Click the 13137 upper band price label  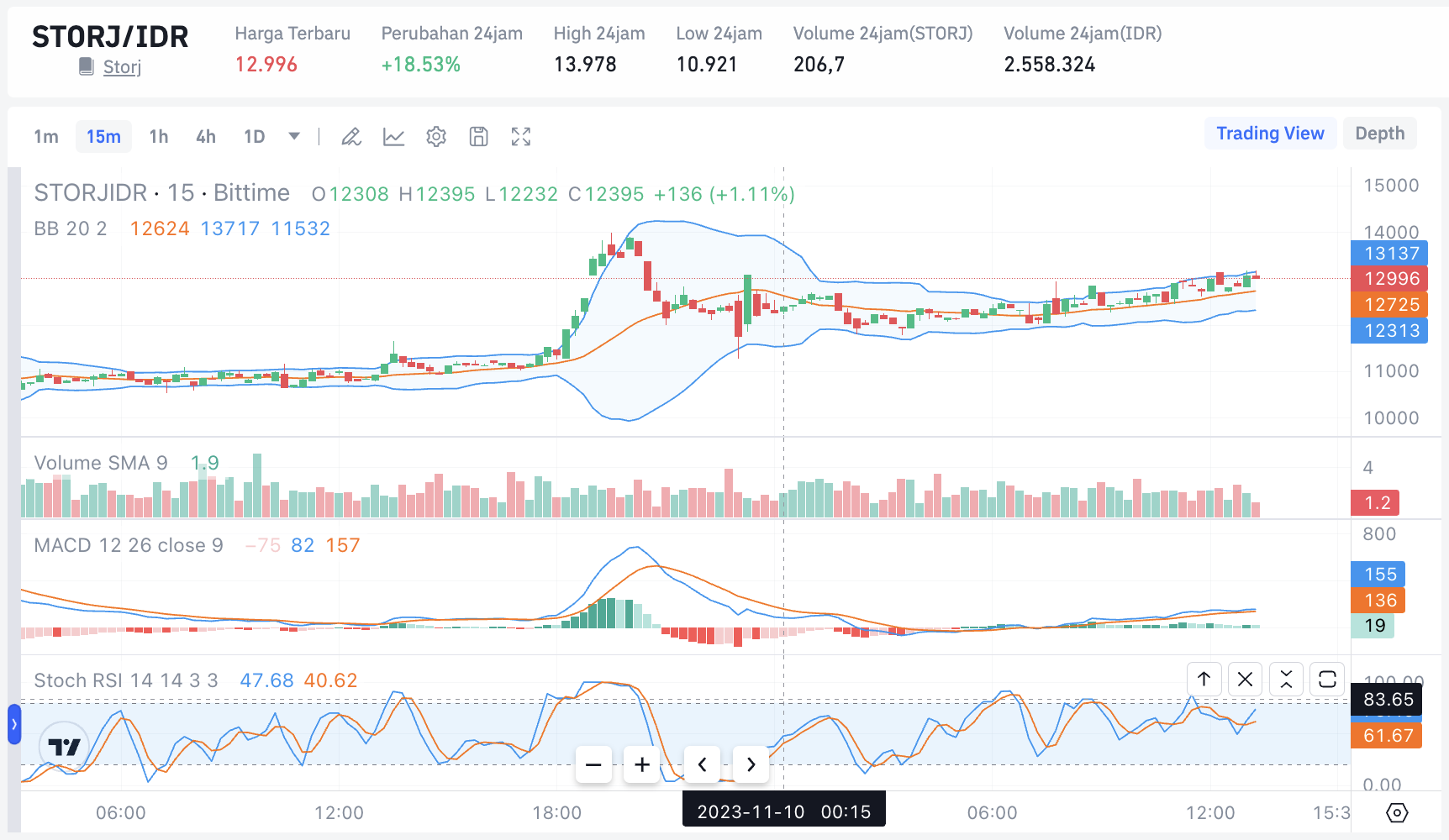click(1389, 254)
